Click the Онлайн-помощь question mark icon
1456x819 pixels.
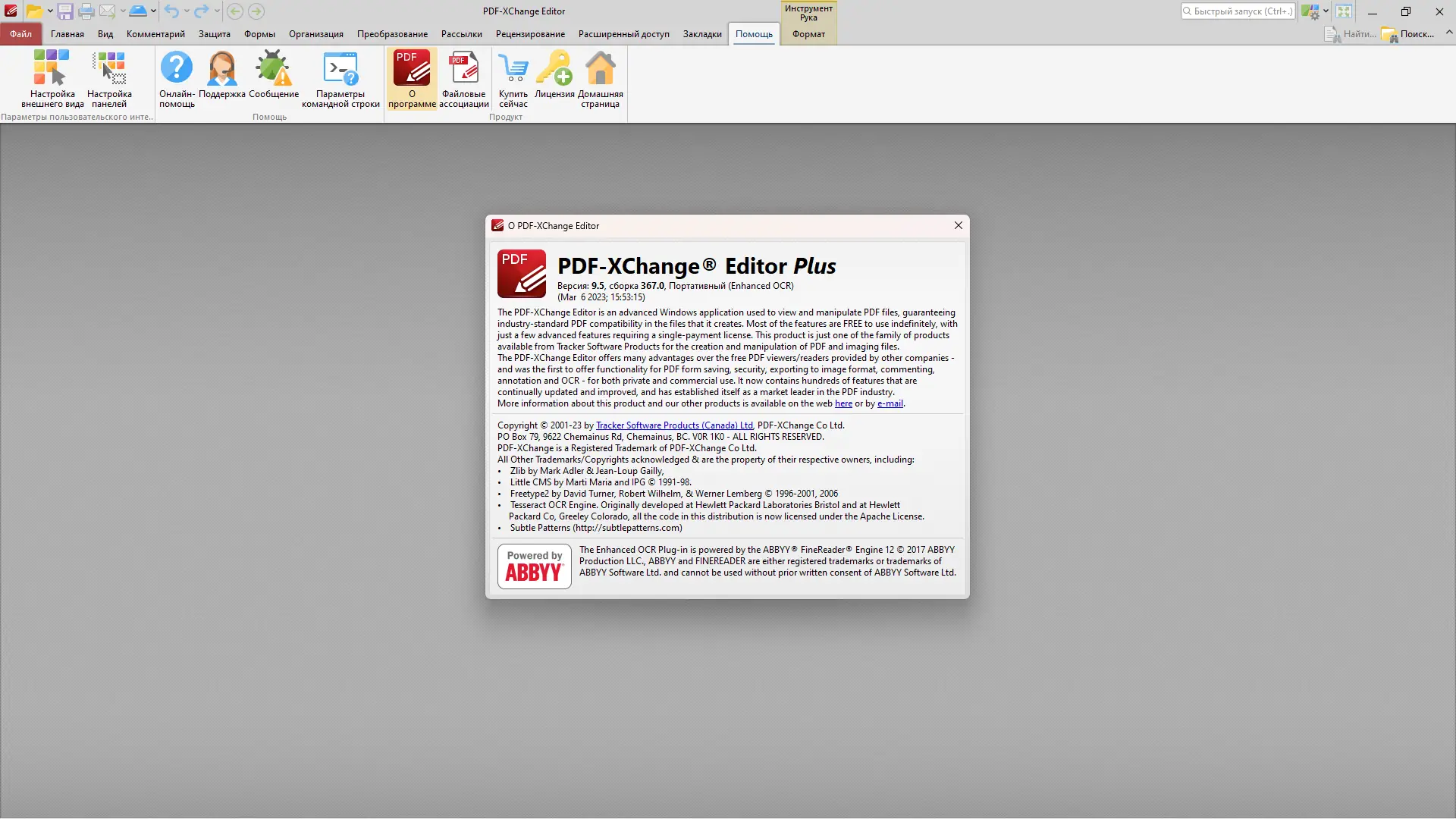click(177, 68)
